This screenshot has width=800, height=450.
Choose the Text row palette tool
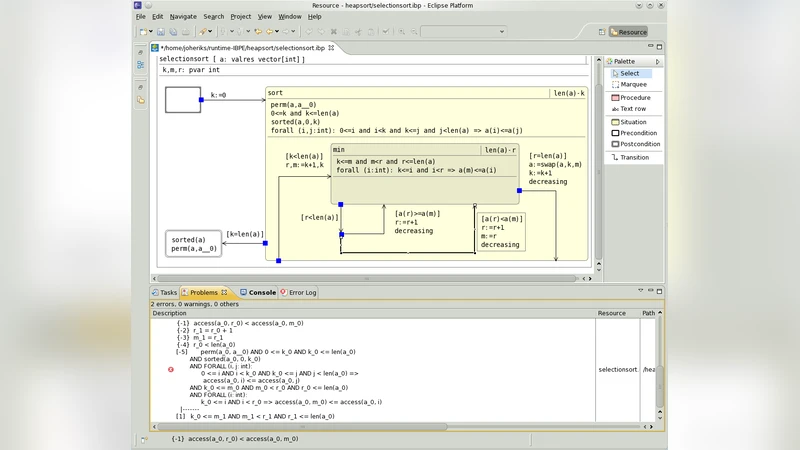click(632, 109)
